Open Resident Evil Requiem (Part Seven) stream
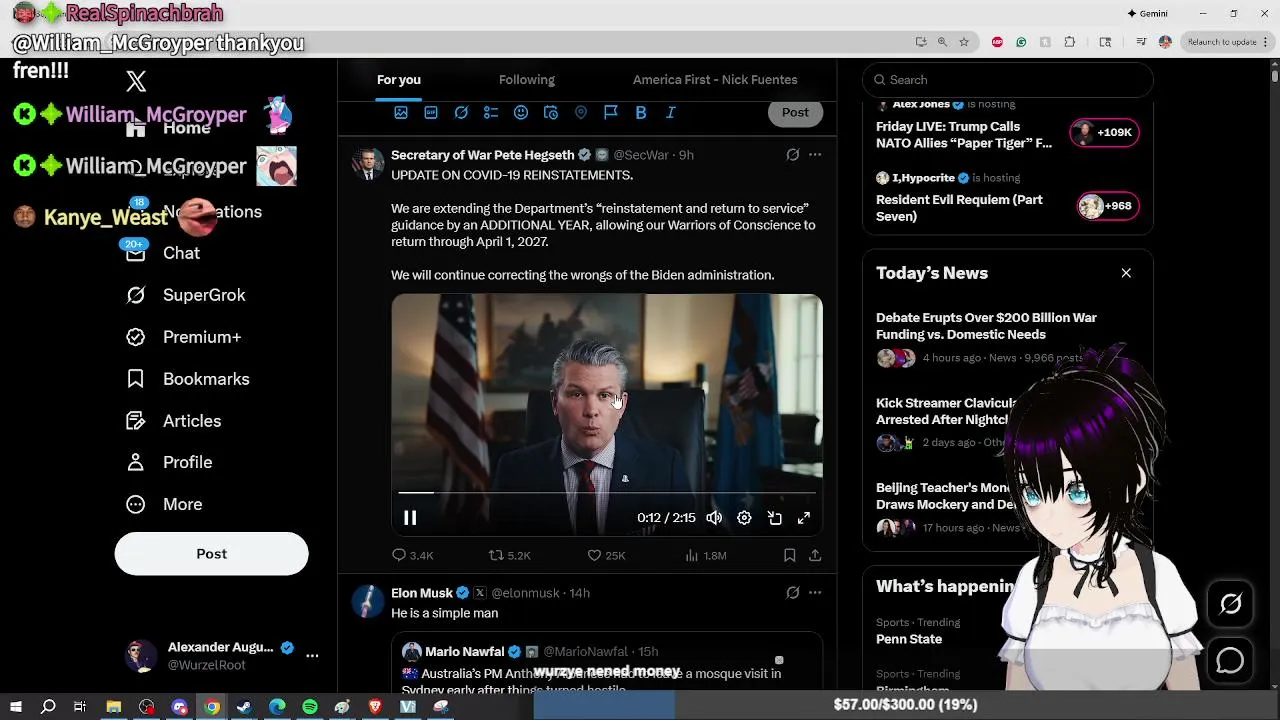1280x720 pixels. click(x=959, y=208)
